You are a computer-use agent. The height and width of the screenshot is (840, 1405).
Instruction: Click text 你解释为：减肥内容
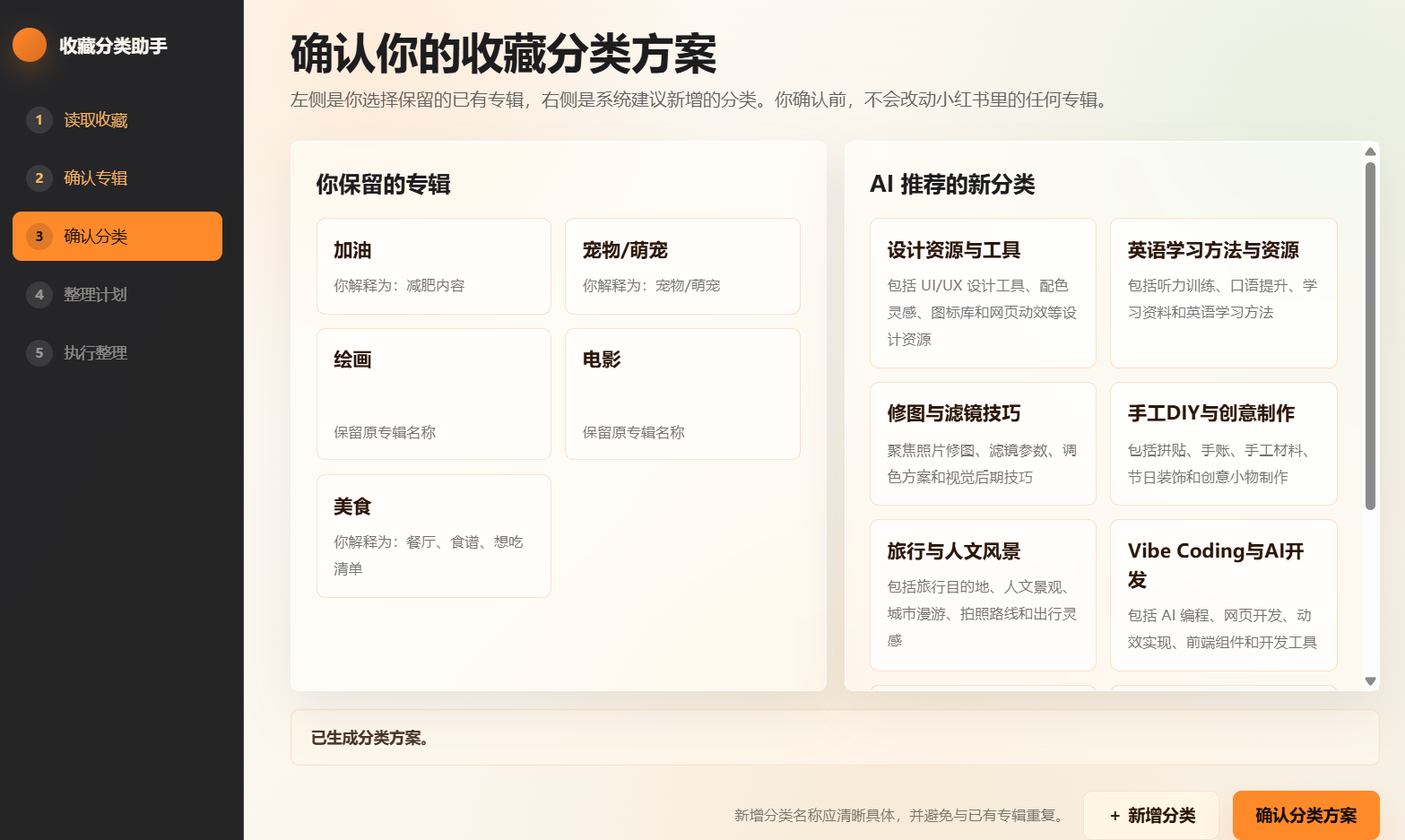[399, 286]
